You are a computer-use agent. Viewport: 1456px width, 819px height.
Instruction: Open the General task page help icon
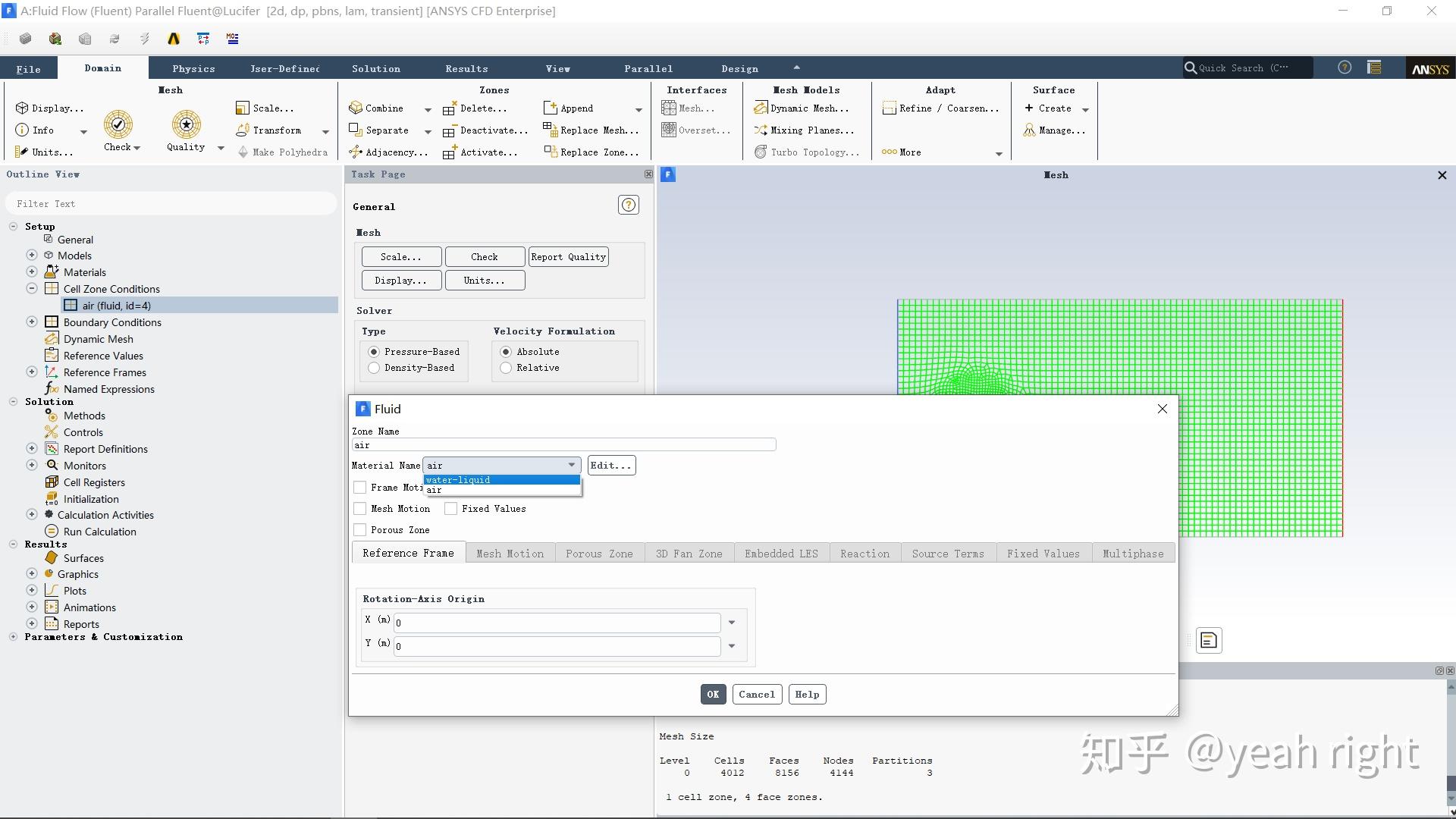tap(628, 206)
